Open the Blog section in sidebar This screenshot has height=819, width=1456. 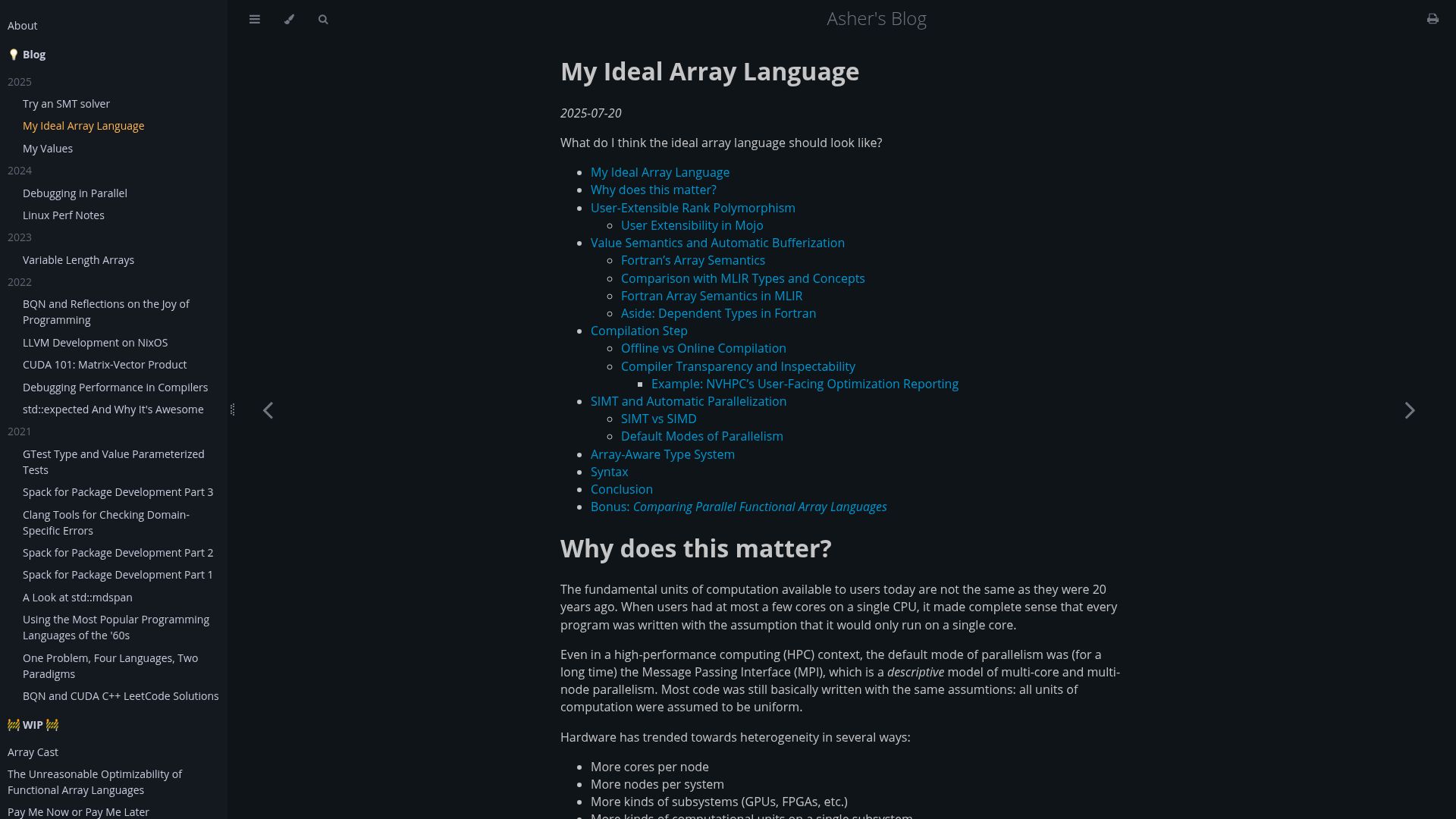tap(27, 55)
